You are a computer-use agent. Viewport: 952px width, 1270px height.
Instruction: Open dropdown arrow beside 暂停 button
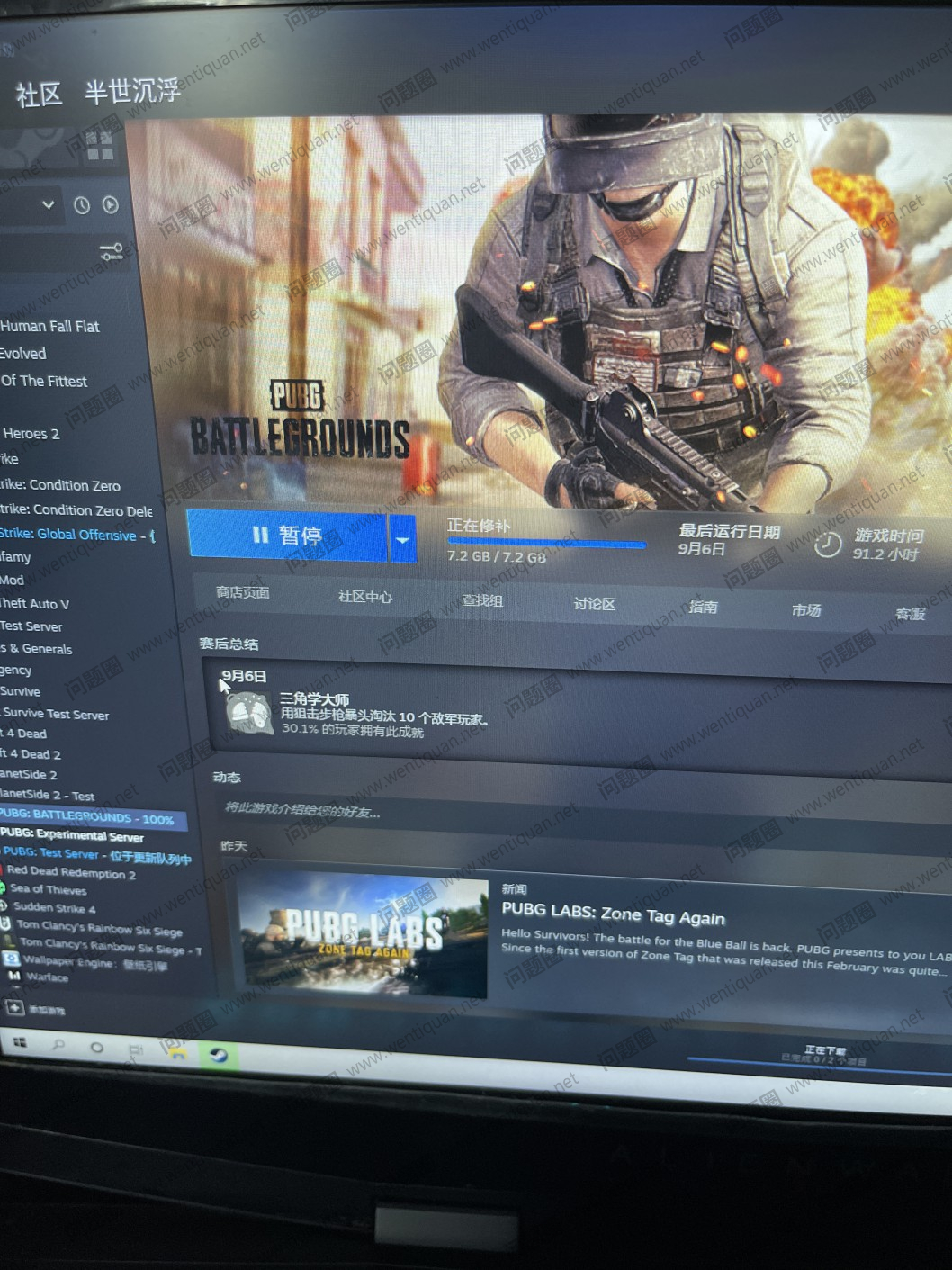point(402,539)
